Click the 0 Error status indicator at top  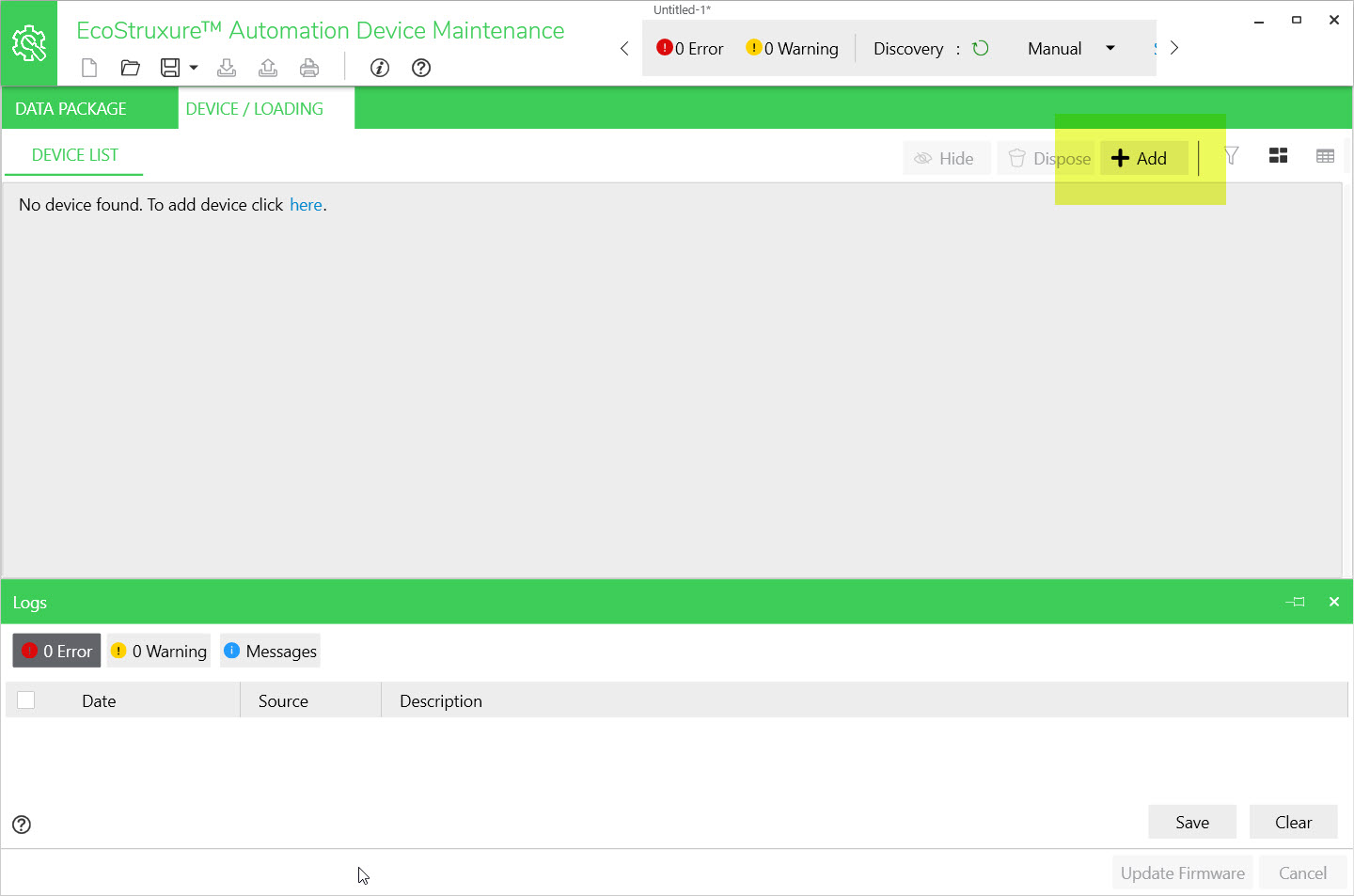point(690,48)
